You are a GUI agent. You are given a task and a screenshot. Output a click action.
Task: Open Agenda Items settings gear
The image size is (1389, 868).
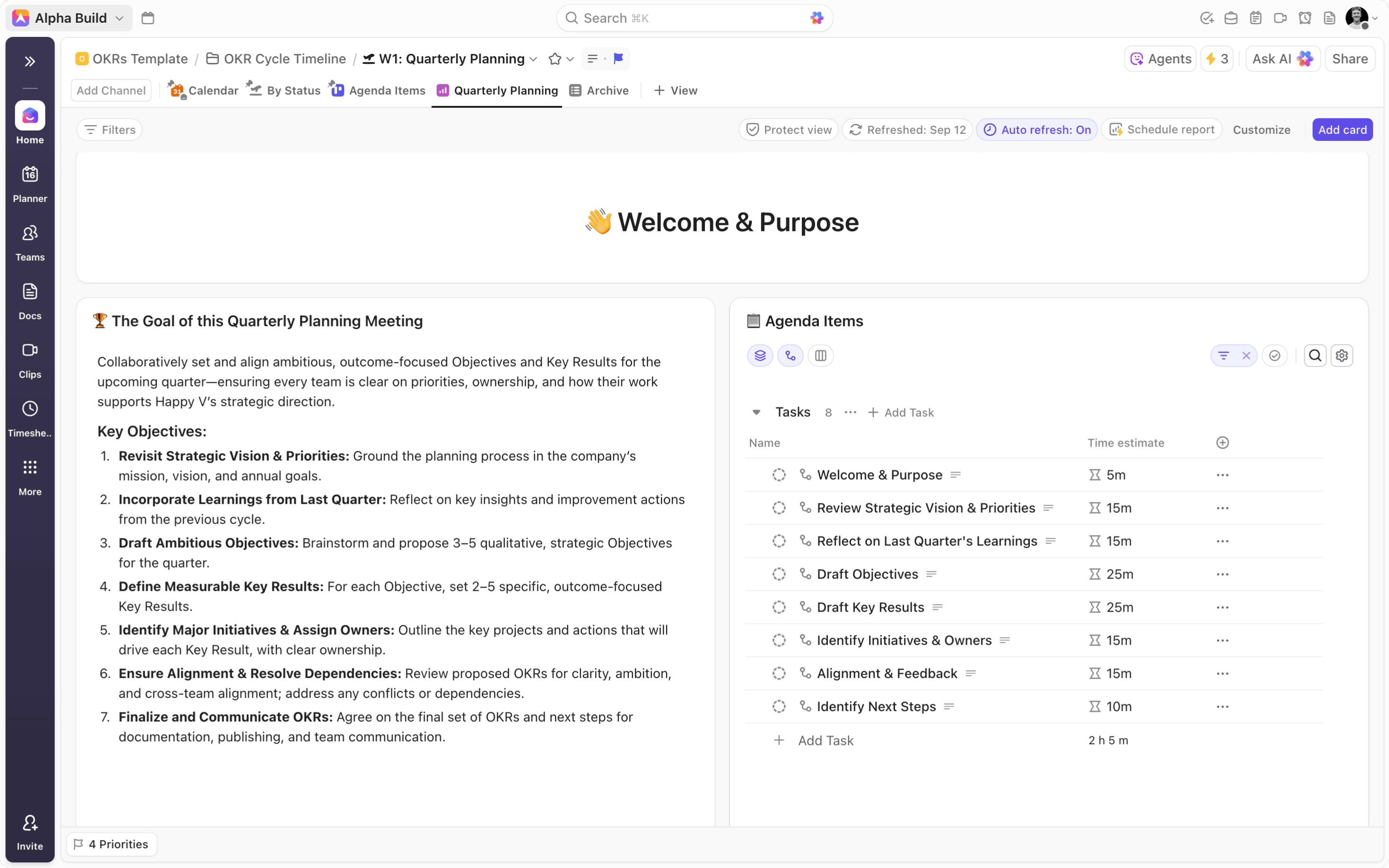1341,356
